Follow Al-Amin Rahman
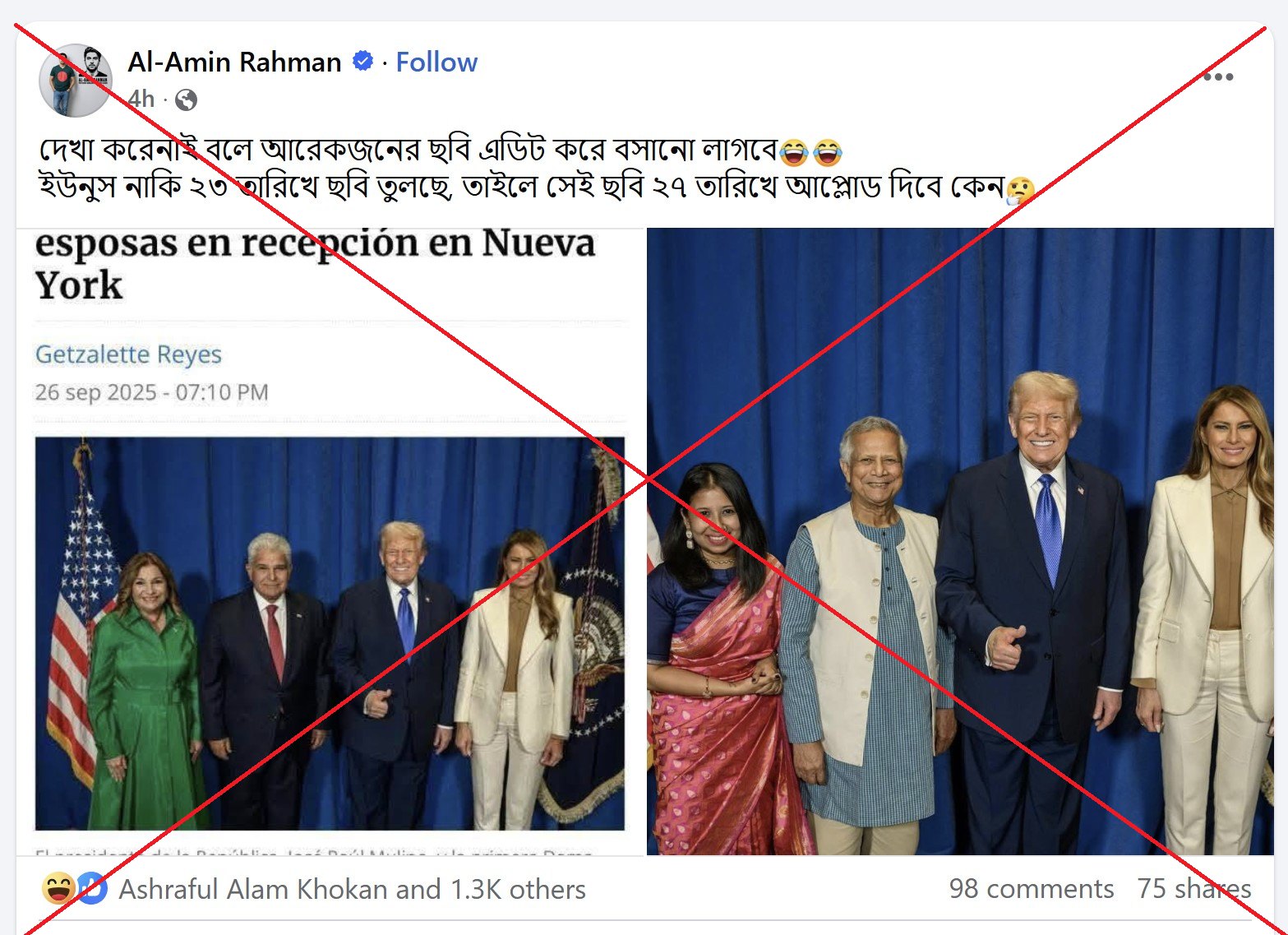 click(x=436, y=62)
